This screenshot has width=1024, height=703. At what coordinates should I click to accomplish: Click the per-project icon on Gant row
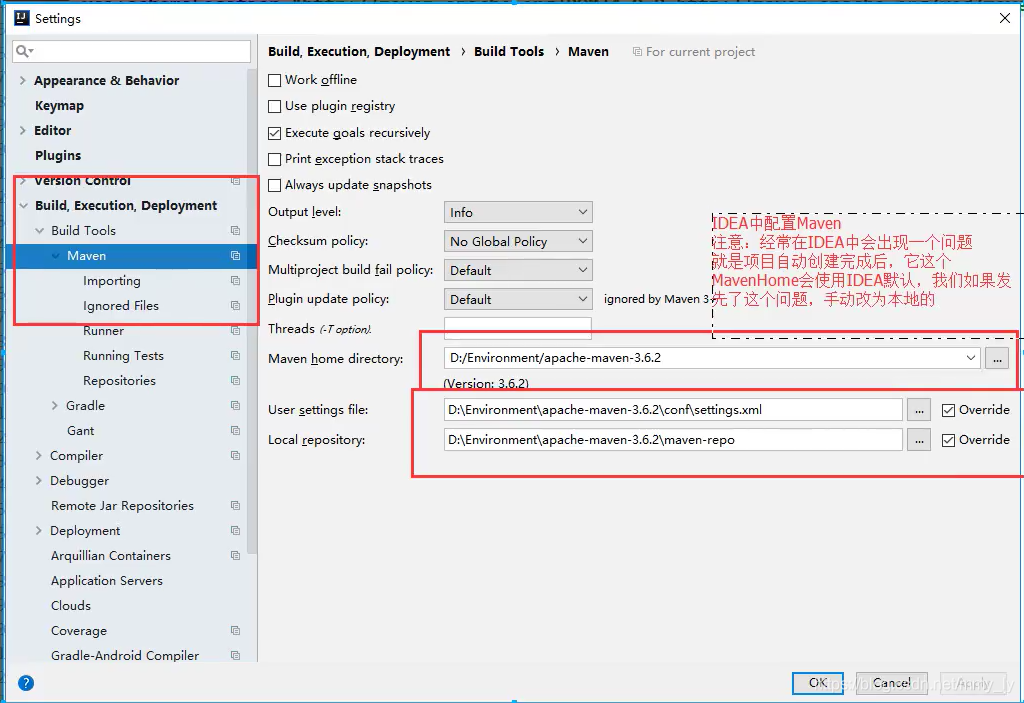235,431
